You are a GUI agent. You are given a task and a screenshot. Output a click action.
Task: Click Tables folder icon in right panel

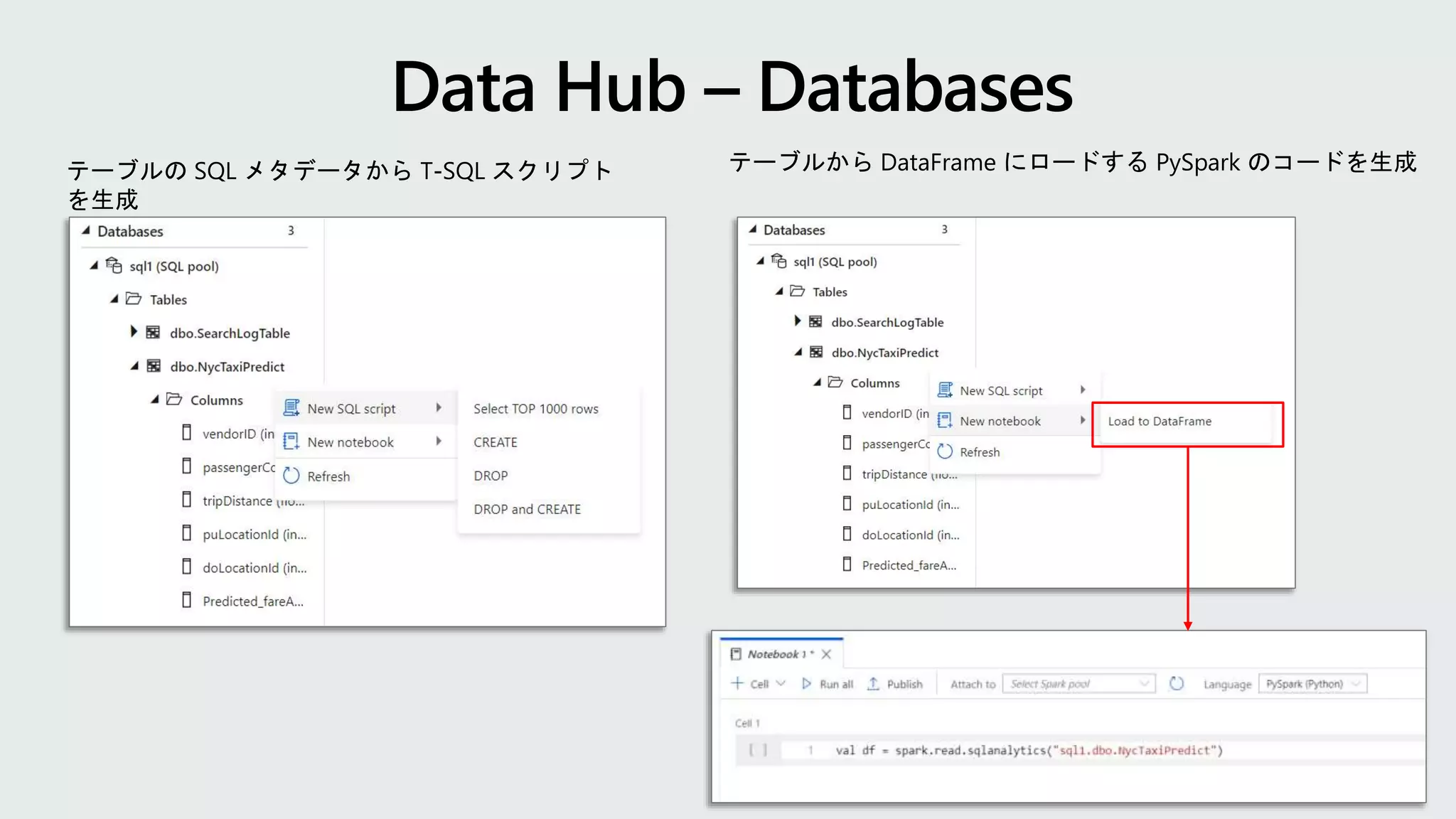click(798, 291)
